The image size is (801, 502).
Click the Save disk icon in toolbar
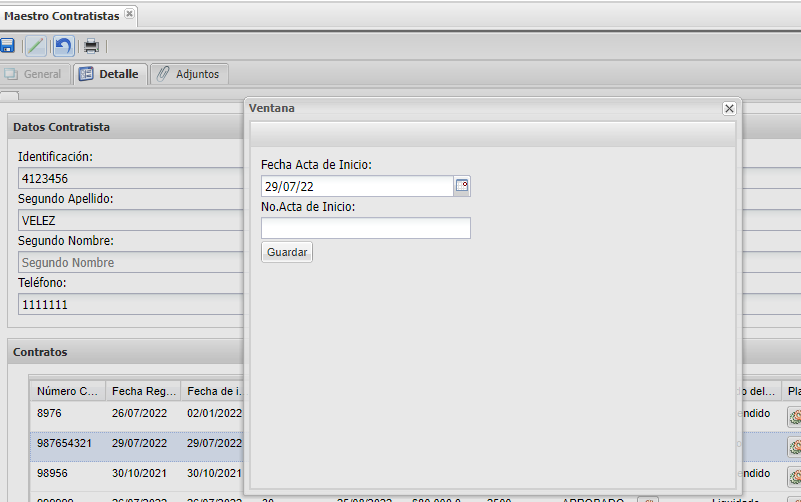7,46
